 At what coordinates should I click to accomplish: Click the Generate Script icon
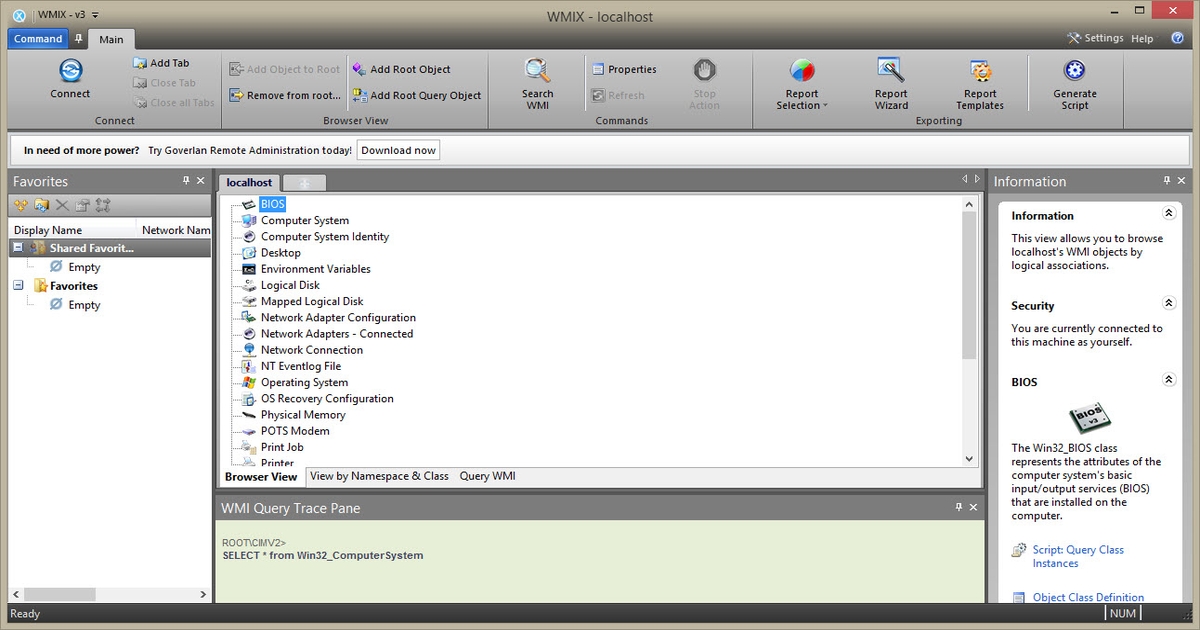[x=1074, y=71]
